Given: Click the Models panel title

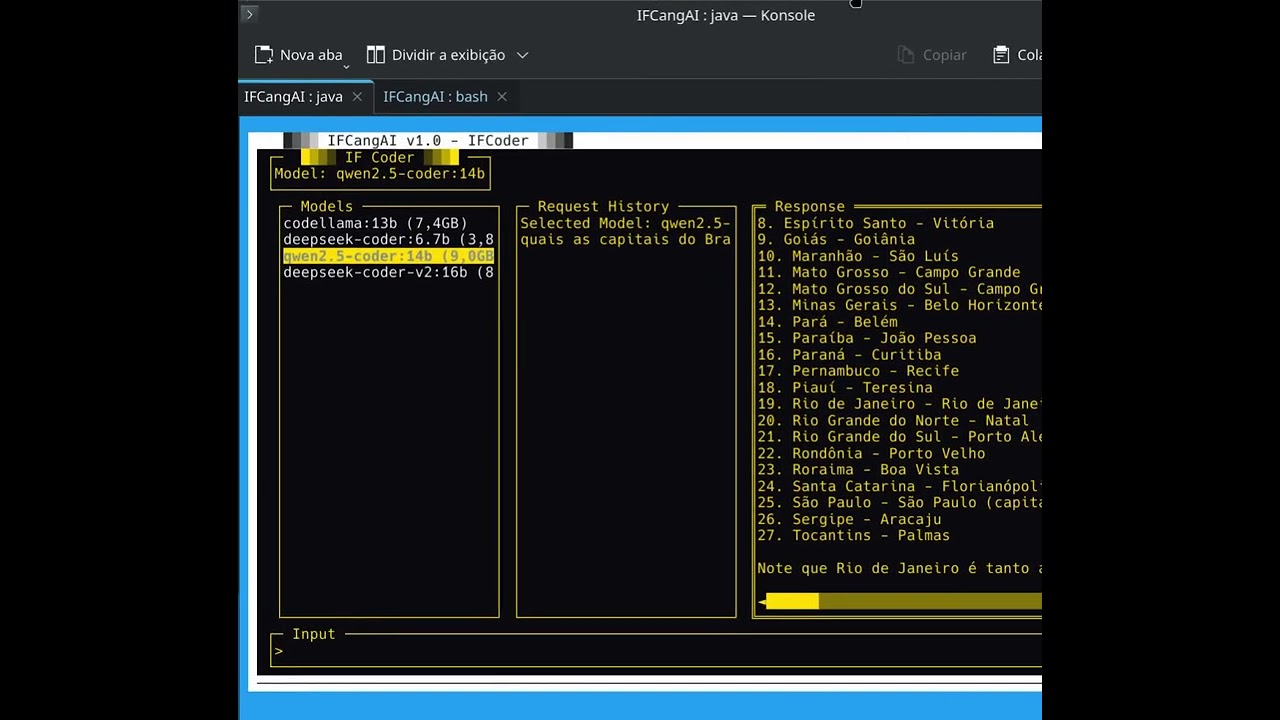Looking at the screenshot, I should (327, 207).
